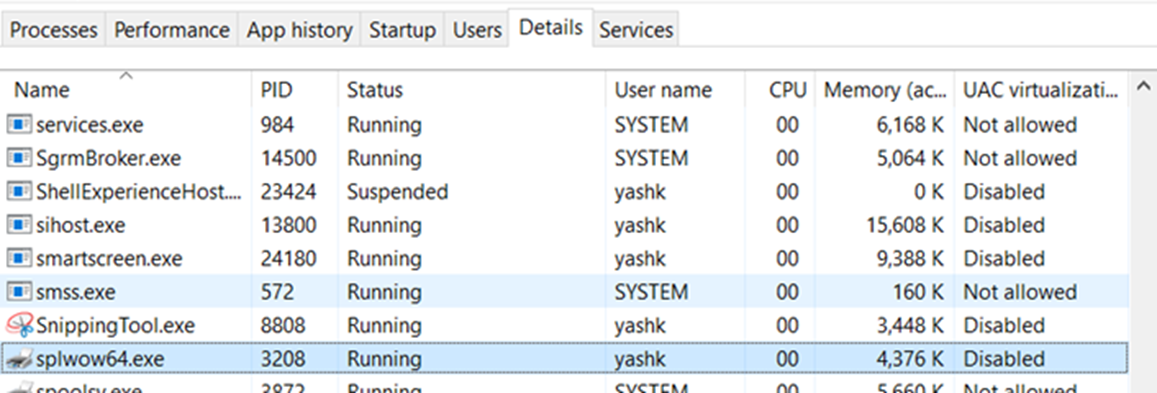
Task: Click PID 3208 cell
Action: tap(283, 359)
